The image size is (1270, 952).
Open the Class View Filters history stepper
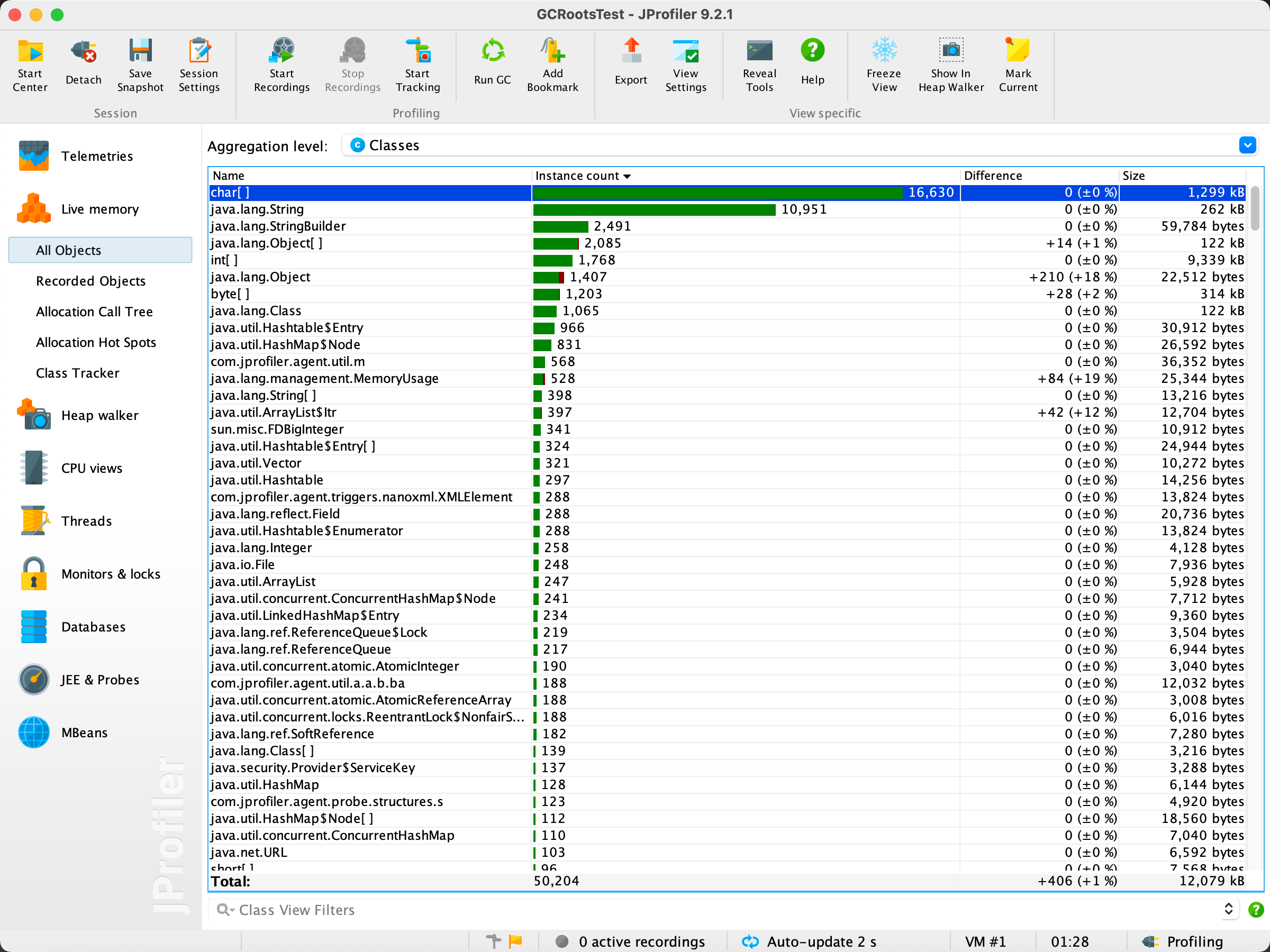pyautogui.click(x=1228, y=910)
